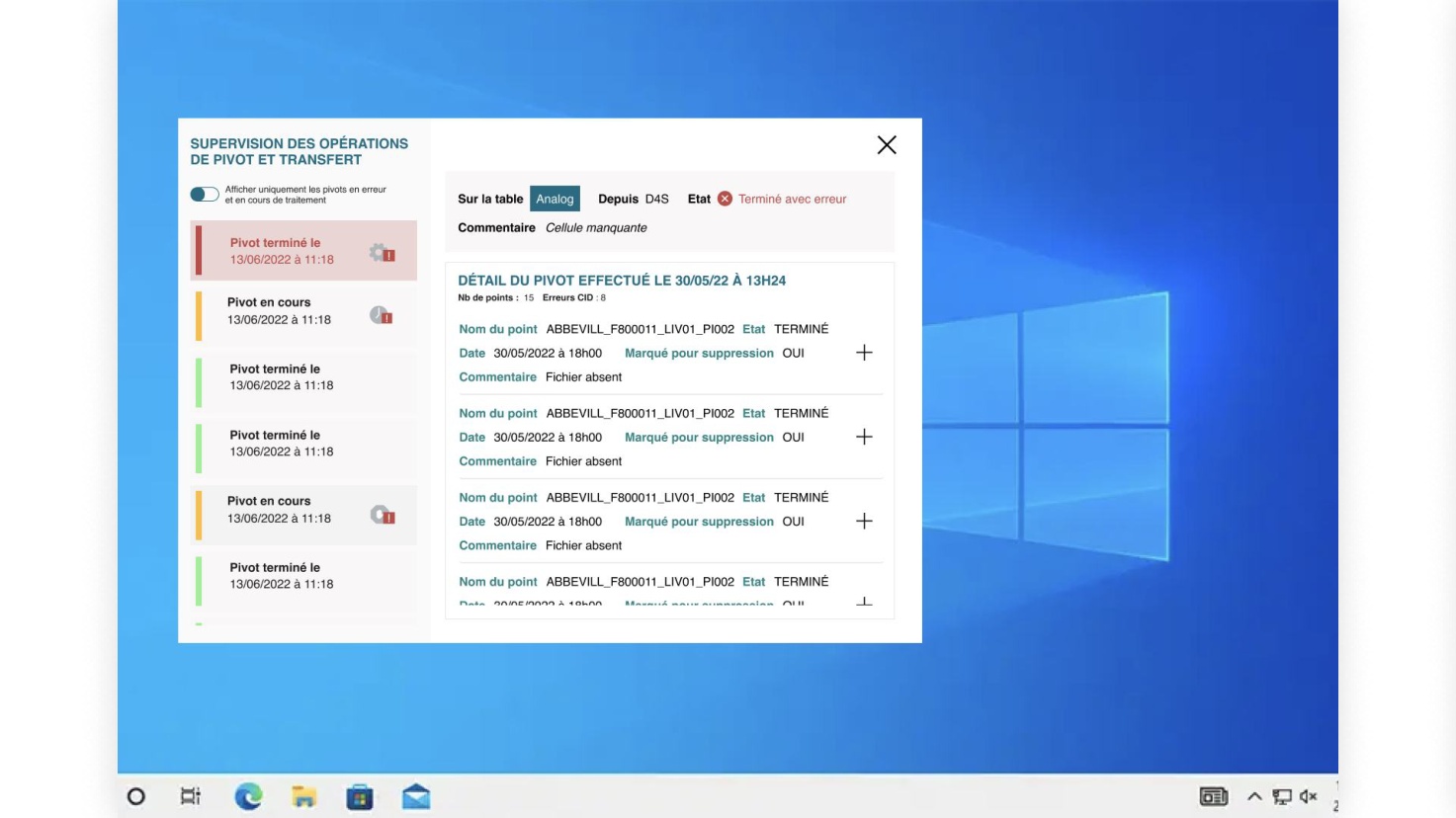This screenshot has width=1456, height=818.
Task: Select the red Pivot terminé entry
Action: [303, 251]
